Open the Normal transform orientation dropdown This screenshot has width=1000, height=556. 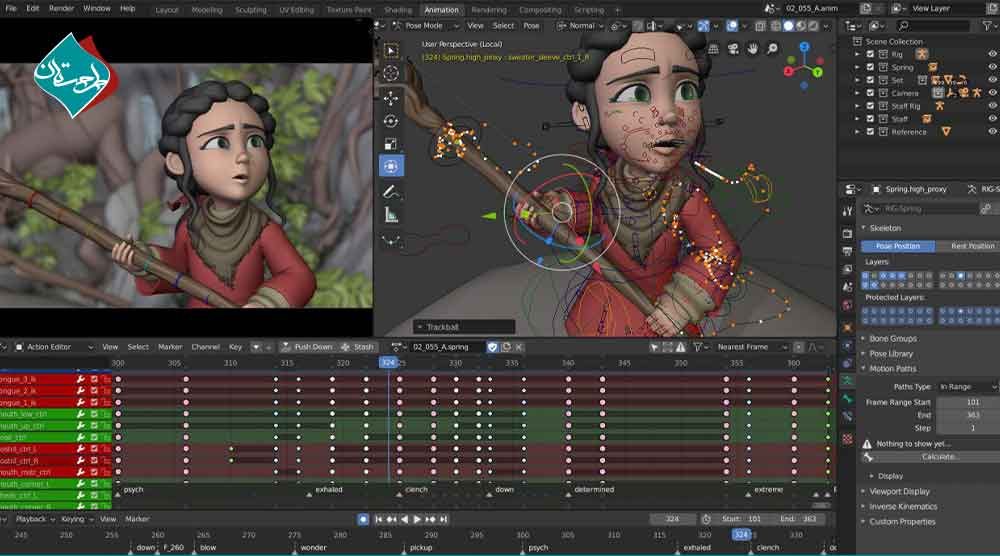tap(582, 26)
